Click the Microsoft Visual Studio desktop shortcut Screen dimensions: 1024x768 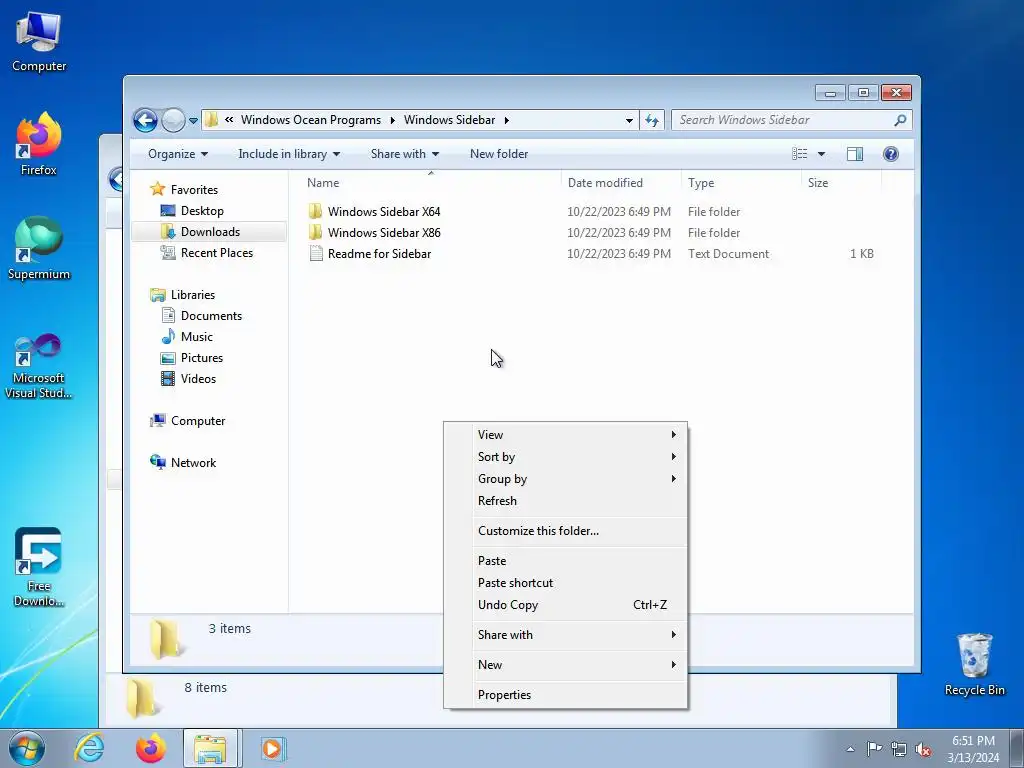39,366
